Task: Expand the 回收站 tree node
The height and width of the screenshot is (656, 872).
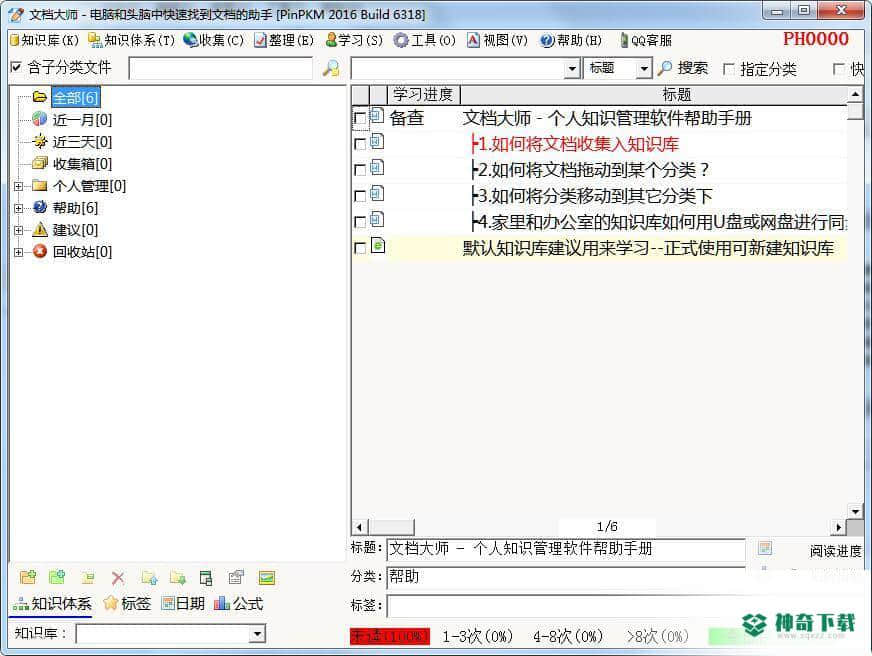Action: click(x=18, y=252)
